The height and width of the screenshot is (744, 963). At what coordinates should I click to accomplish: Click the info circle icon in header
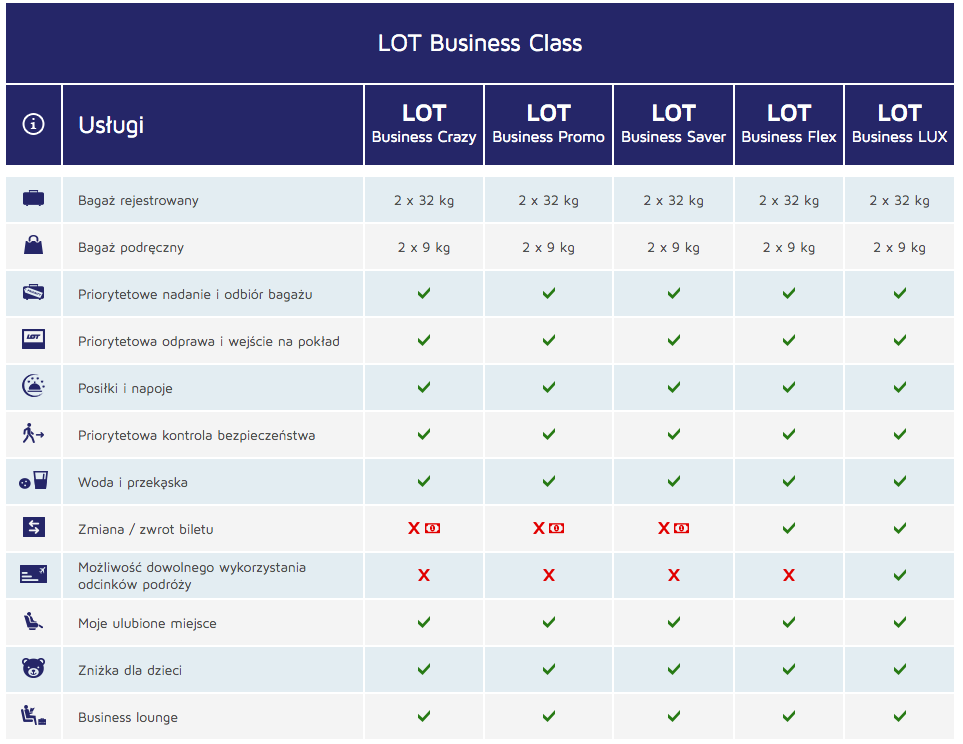tap(33, 124)
